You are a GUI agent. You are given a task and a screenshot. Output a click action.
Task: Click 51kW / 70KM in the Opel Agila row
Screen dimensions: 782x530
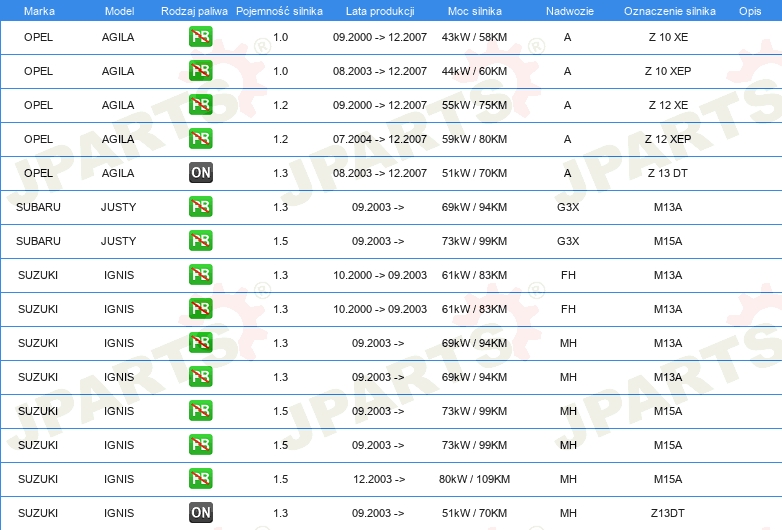[474, 173]
